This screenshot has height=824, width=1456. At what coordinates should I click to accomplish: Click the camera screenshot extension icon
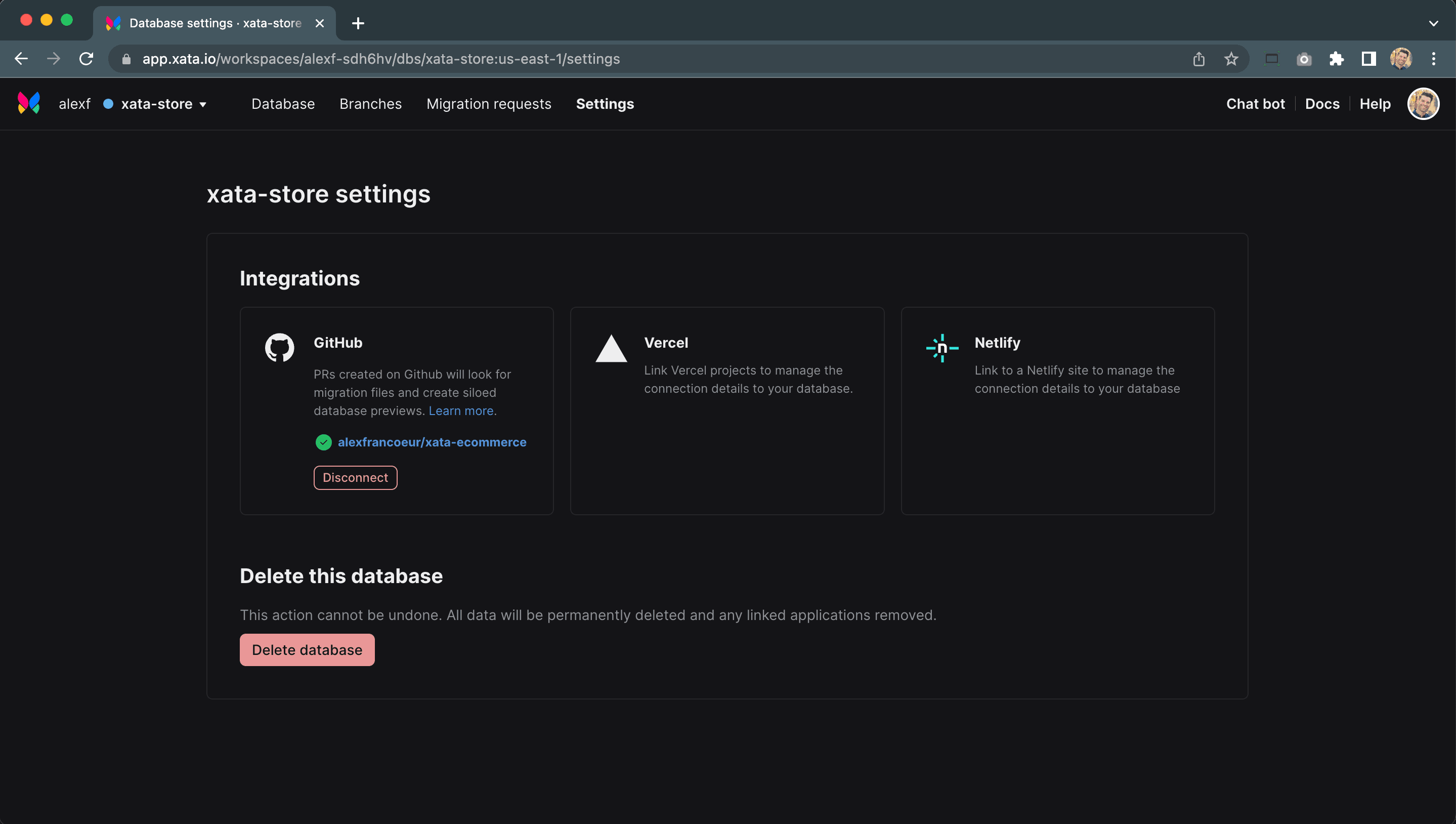1304,59
